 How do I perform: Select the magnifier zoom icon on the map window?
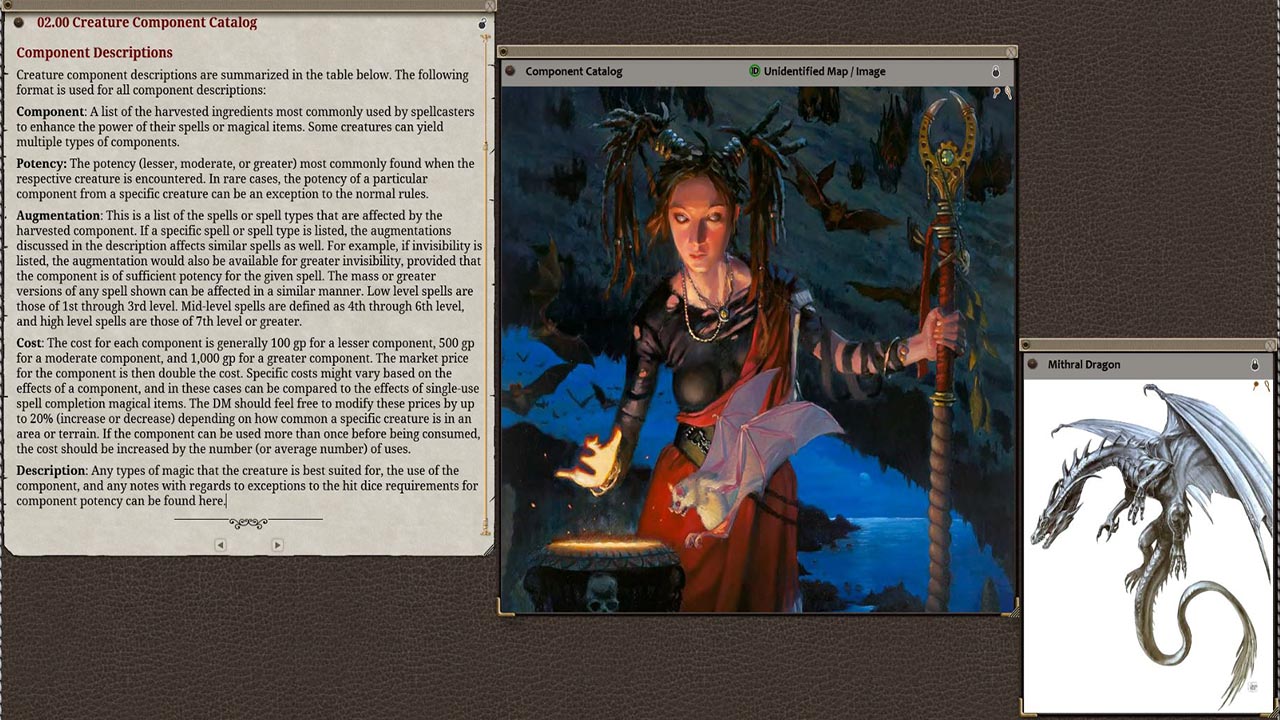click(1008, 93)
